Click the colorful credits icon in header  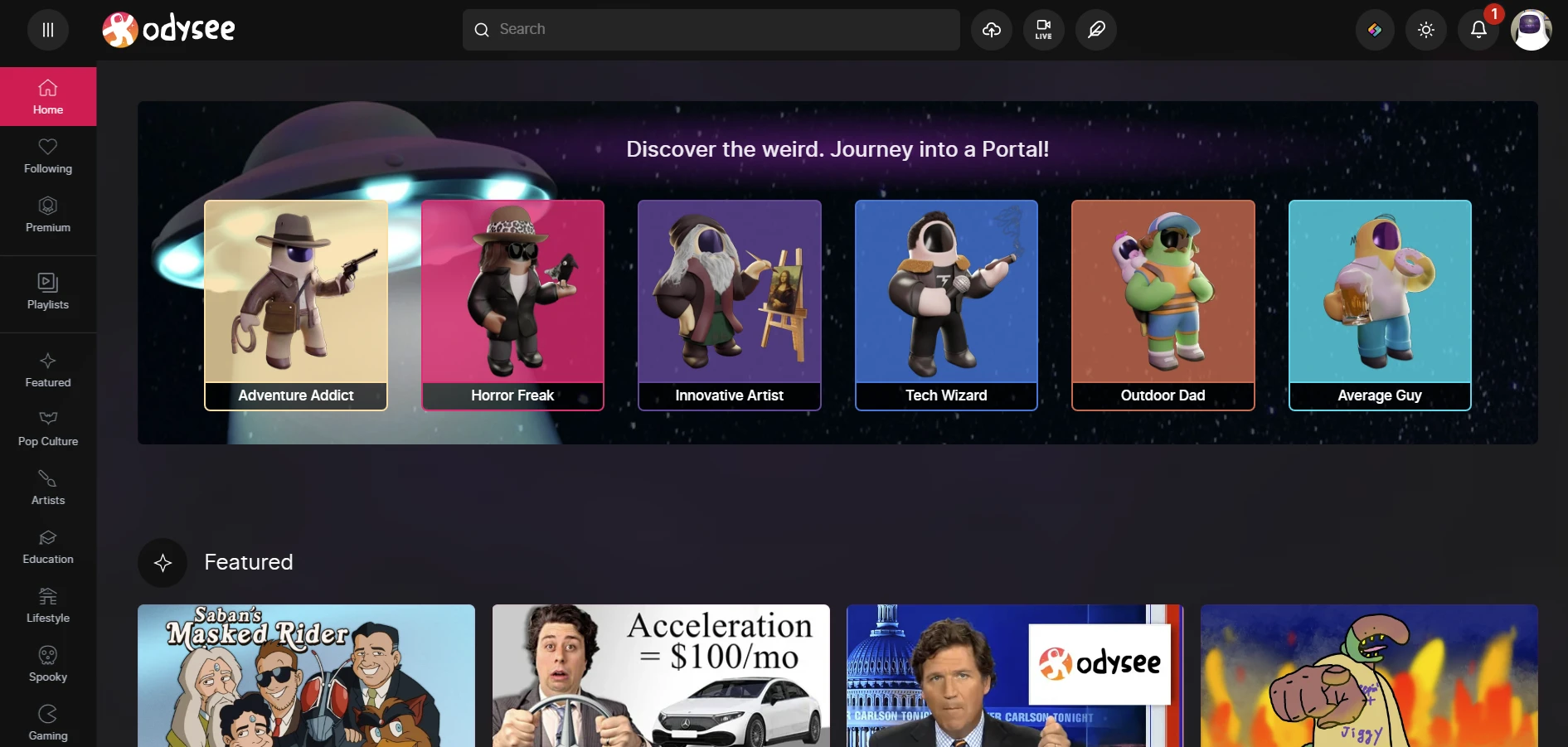pos(1375,30)
